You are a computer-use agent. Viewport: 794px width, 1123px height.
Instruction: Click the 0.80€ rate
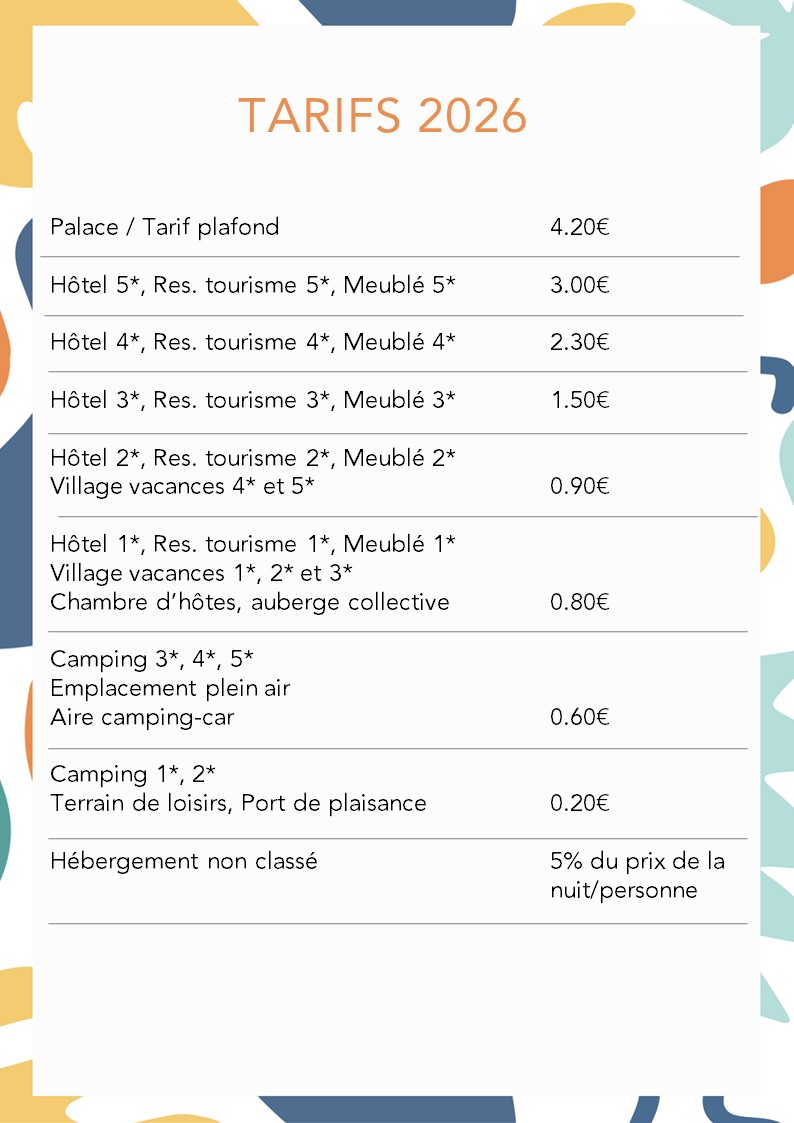click(x=579, y=602)
